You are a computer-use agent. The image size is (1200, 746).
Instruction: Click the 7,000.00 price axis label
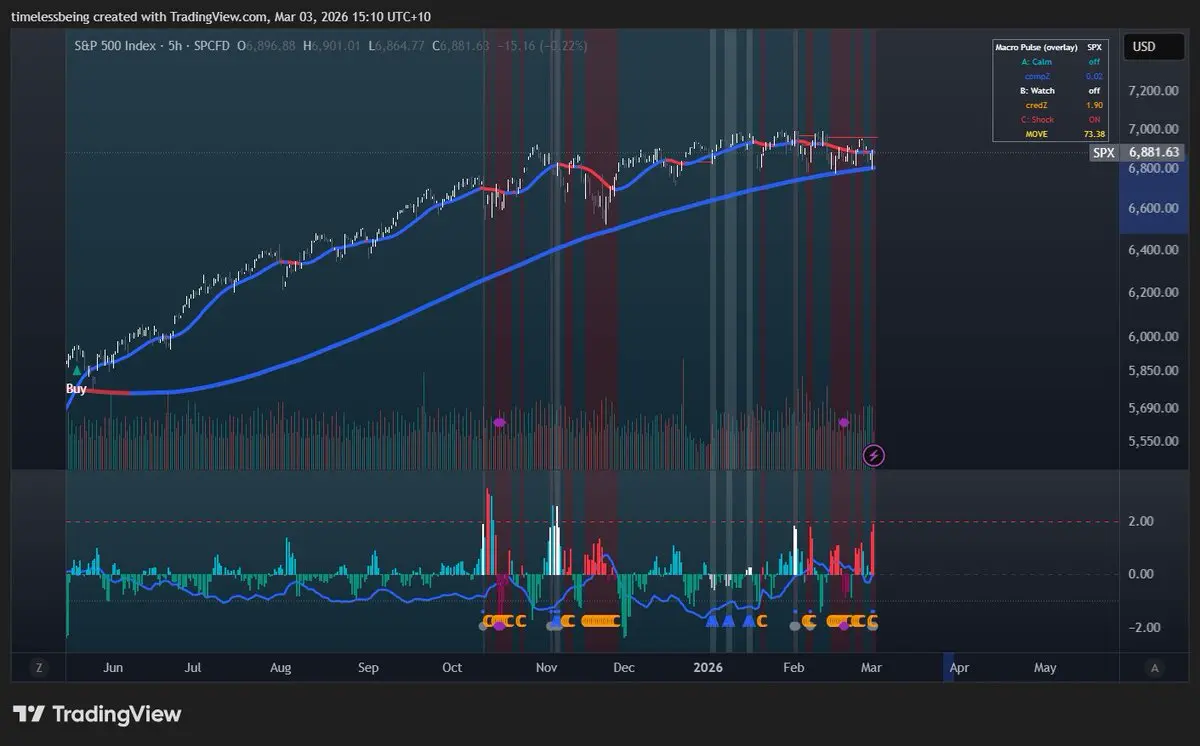pos(1152,130)
